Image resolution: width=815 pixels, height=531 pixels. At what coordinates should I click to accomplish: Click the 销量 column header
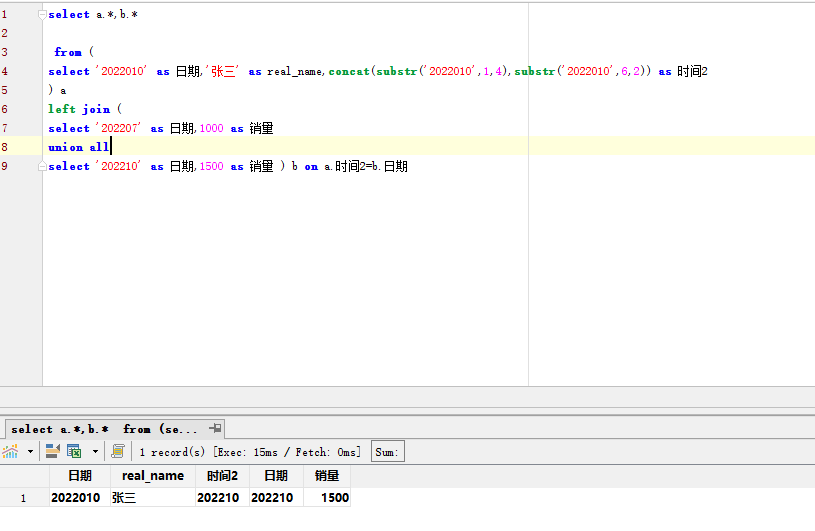pos(326,476)
